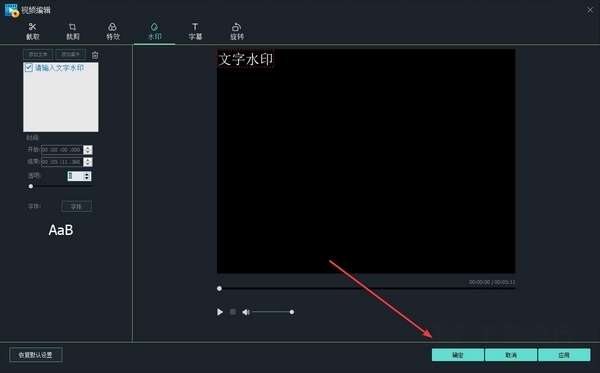Mute audio with the speaker icon
This screenshot has width=600, height=373.
[x=246, y=312]
